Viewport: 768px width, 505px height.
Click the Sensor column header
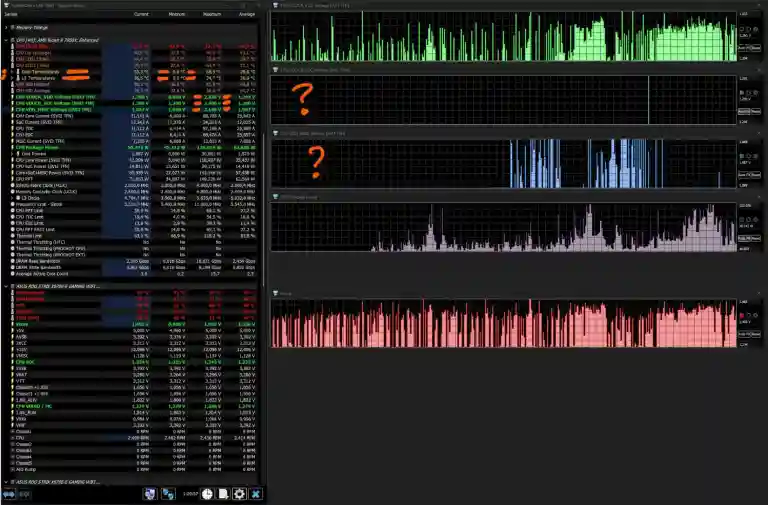tap(11, 14)
